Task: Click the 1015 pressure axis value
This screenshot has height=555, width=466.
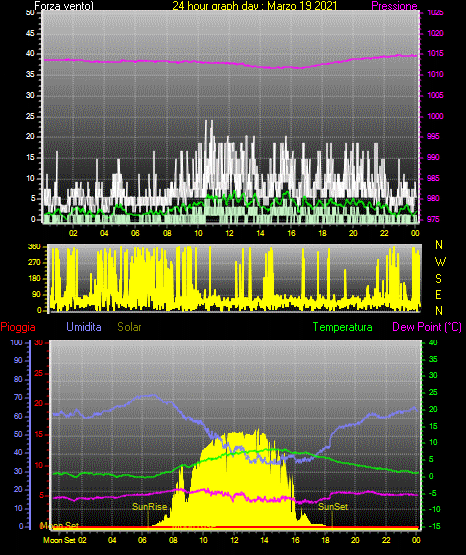Action: click(x=435, y=53)
